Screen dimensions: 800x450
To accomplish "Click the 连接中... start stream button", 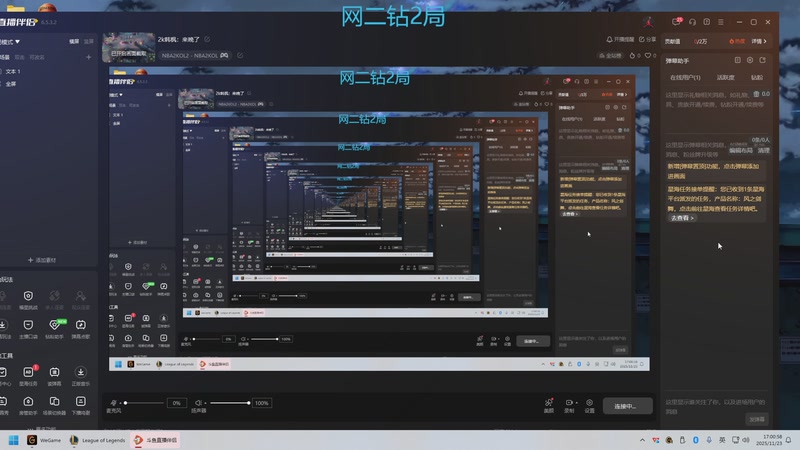I will tap(627, 406).
